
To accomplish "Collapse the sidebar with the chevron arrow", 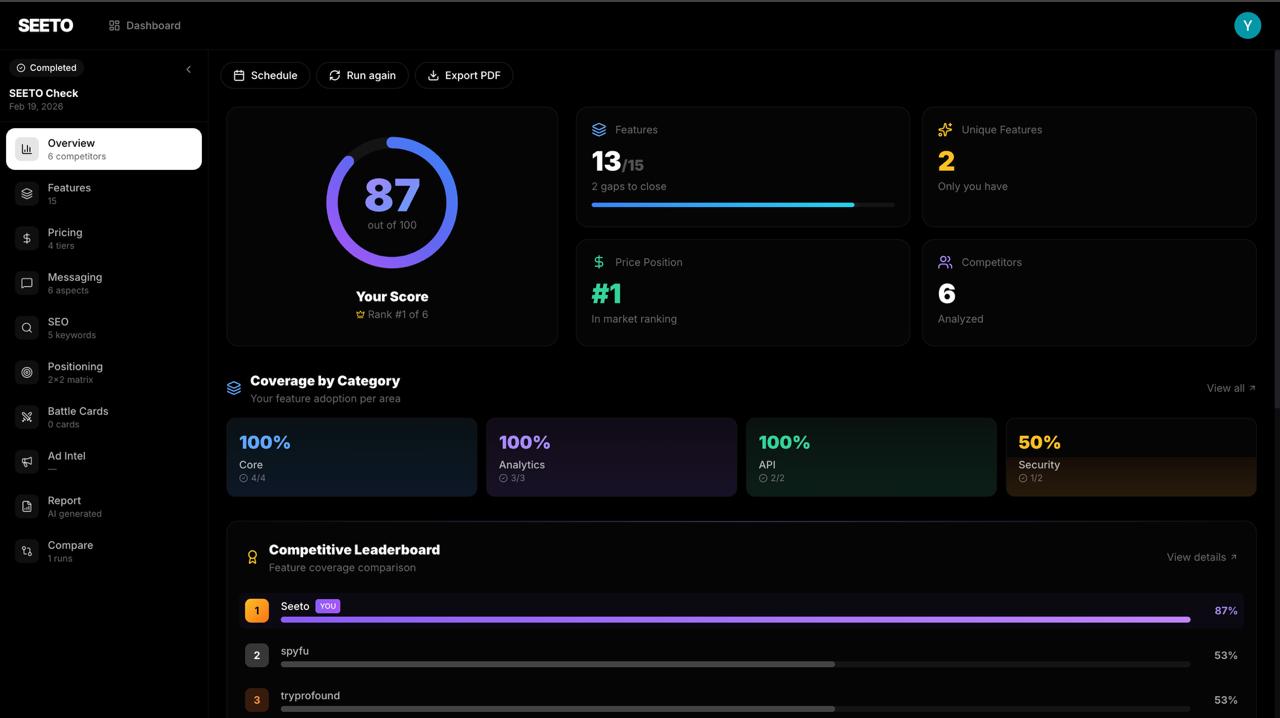I will [188, 69].
